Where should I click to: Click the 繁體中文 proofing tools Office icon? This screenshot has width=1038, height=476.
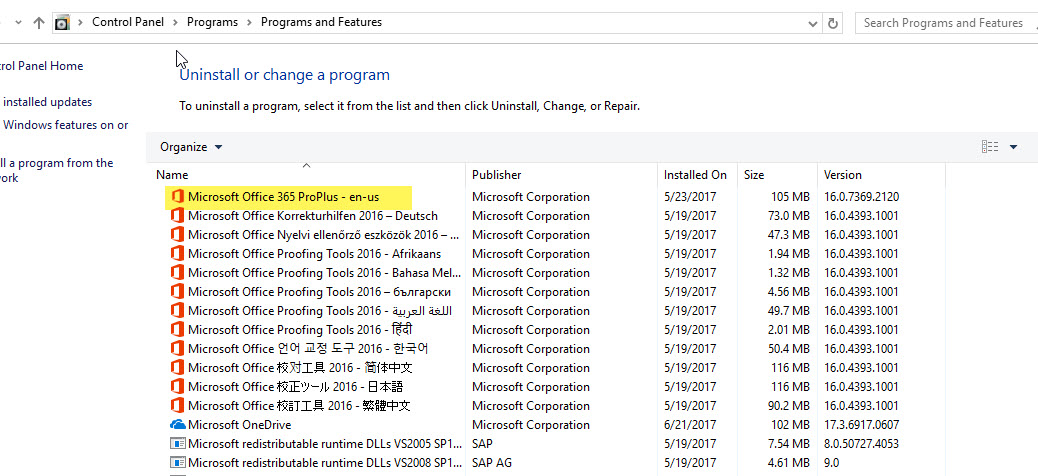coord(177,406)
